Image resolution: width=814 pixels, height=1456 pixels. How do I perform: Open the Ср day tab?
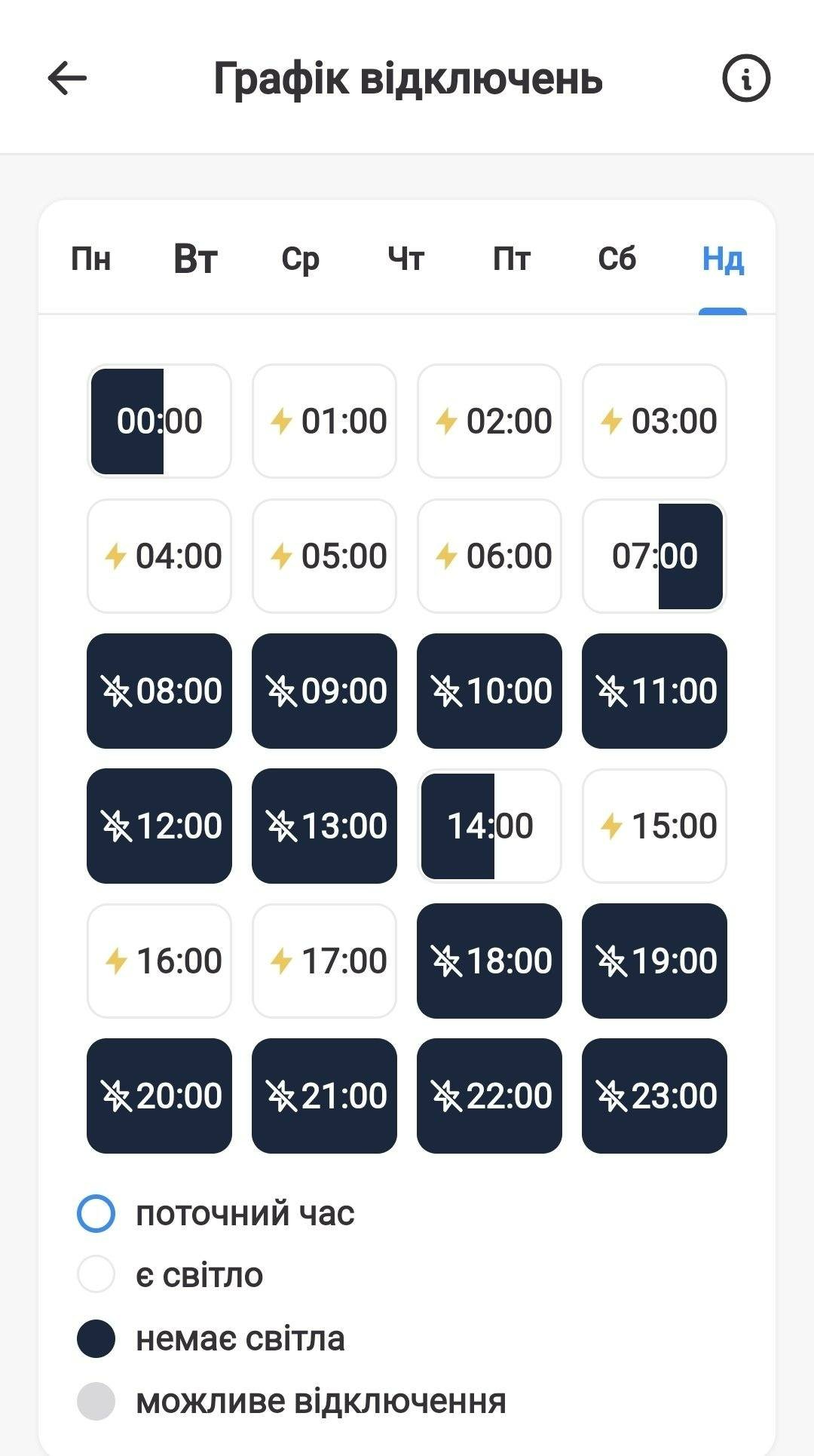pos(301,259)
